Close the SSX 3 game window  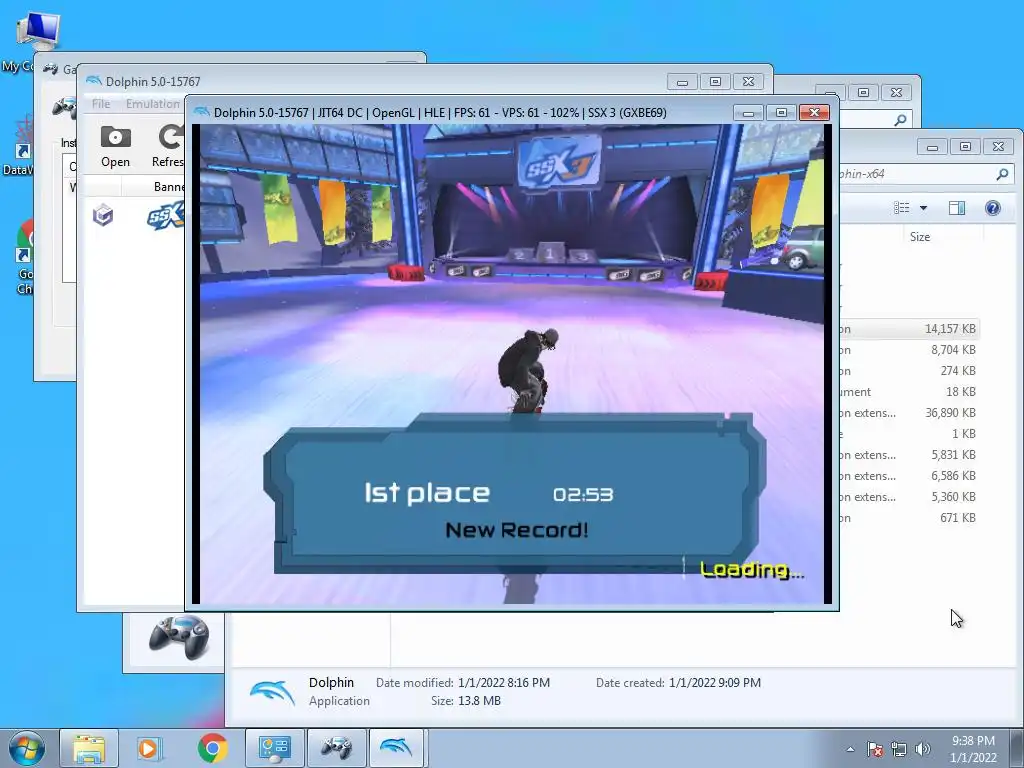814,113
